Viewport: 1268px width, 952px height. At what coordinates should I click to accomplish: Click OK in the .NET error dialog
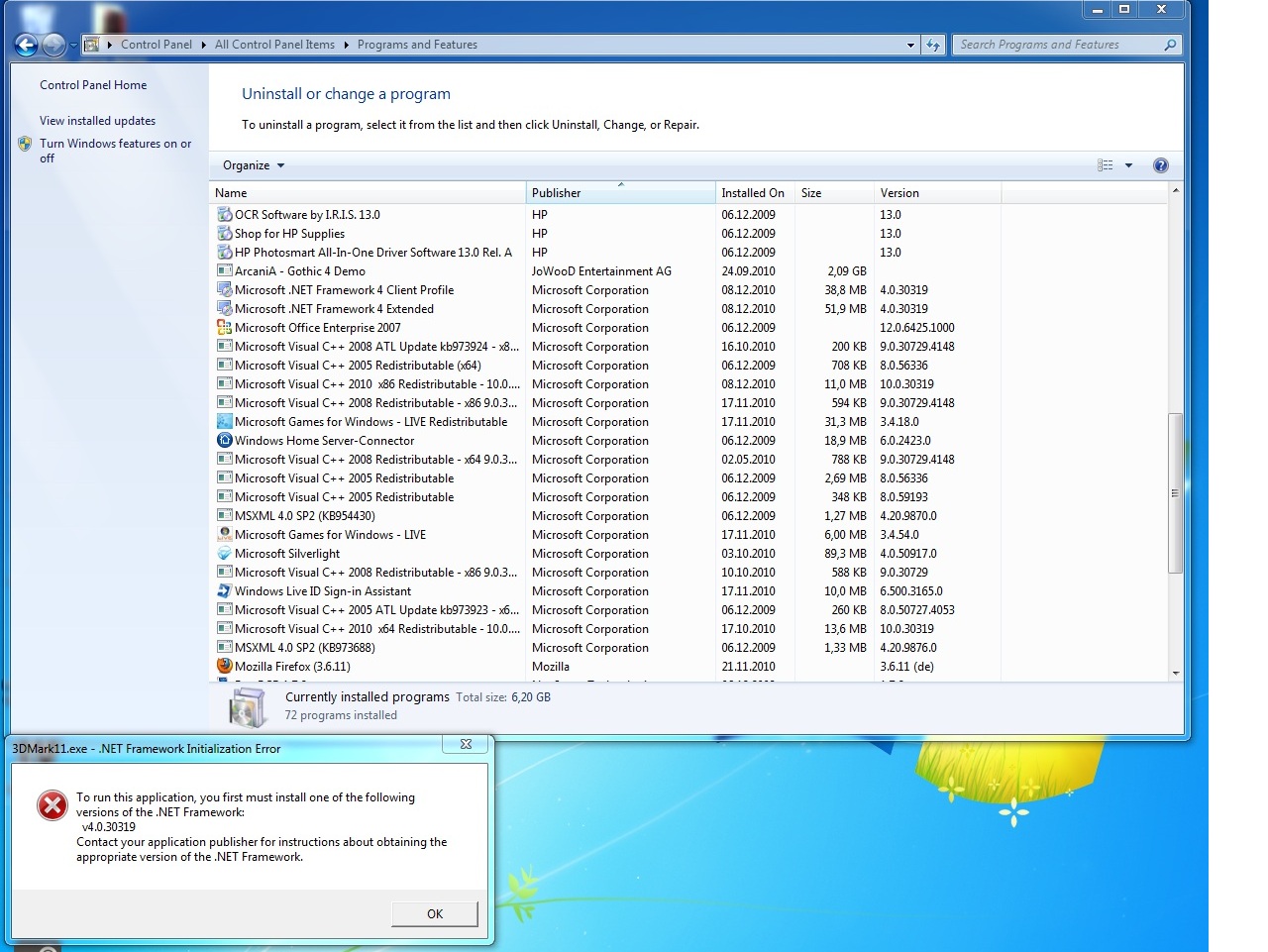pos(435,913)
